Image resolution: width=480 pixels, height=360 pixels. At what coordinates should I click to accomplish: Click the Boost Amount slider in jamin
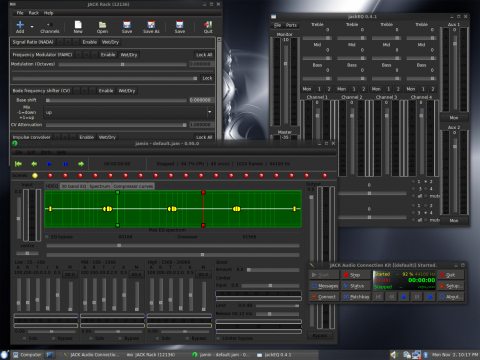273,270
